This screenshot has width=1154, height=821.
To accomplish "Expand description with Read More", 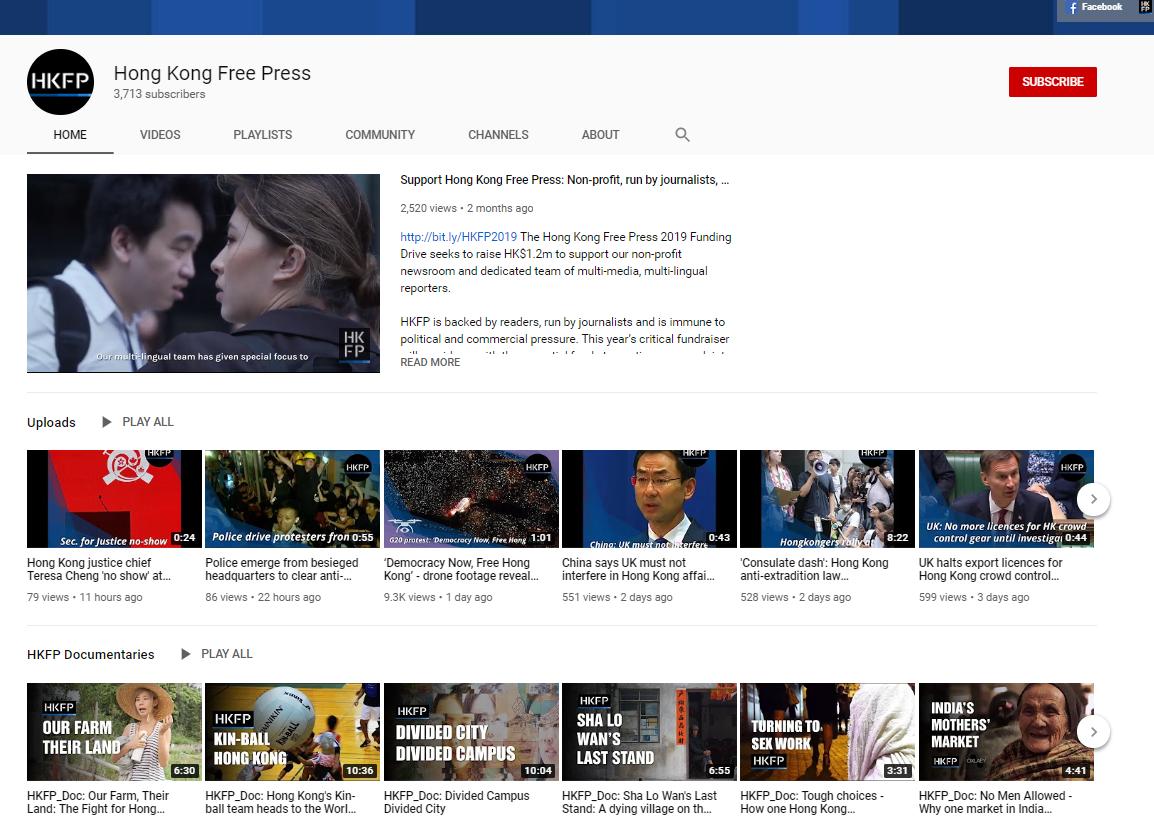I will coord(430,362).
